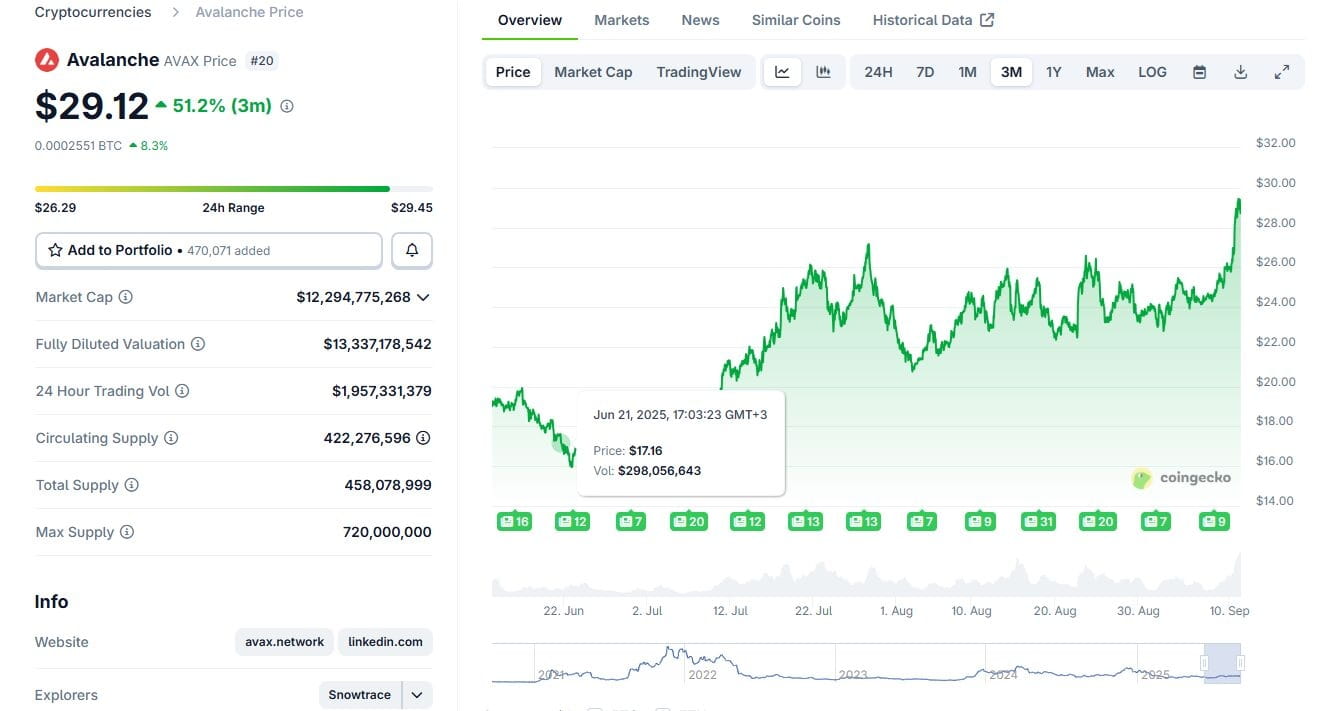The width and height of the screenshot is (1338, 711).
Task: Click Add to Portfolio button
Action: (x=209, y=250)
